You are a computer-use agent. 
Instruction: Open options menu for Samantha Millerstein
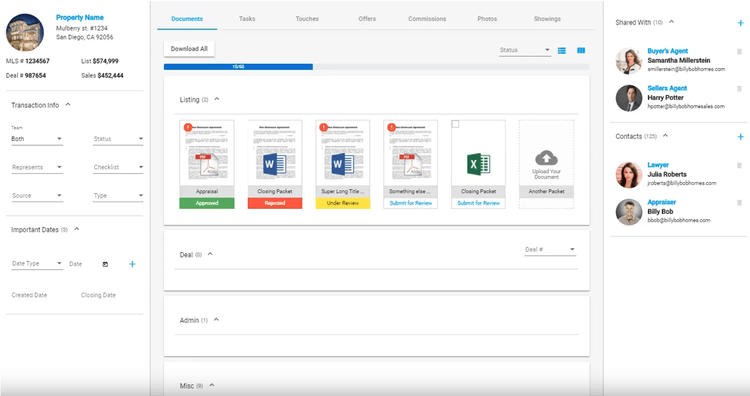pyautogui.click(x=739, y=51)
